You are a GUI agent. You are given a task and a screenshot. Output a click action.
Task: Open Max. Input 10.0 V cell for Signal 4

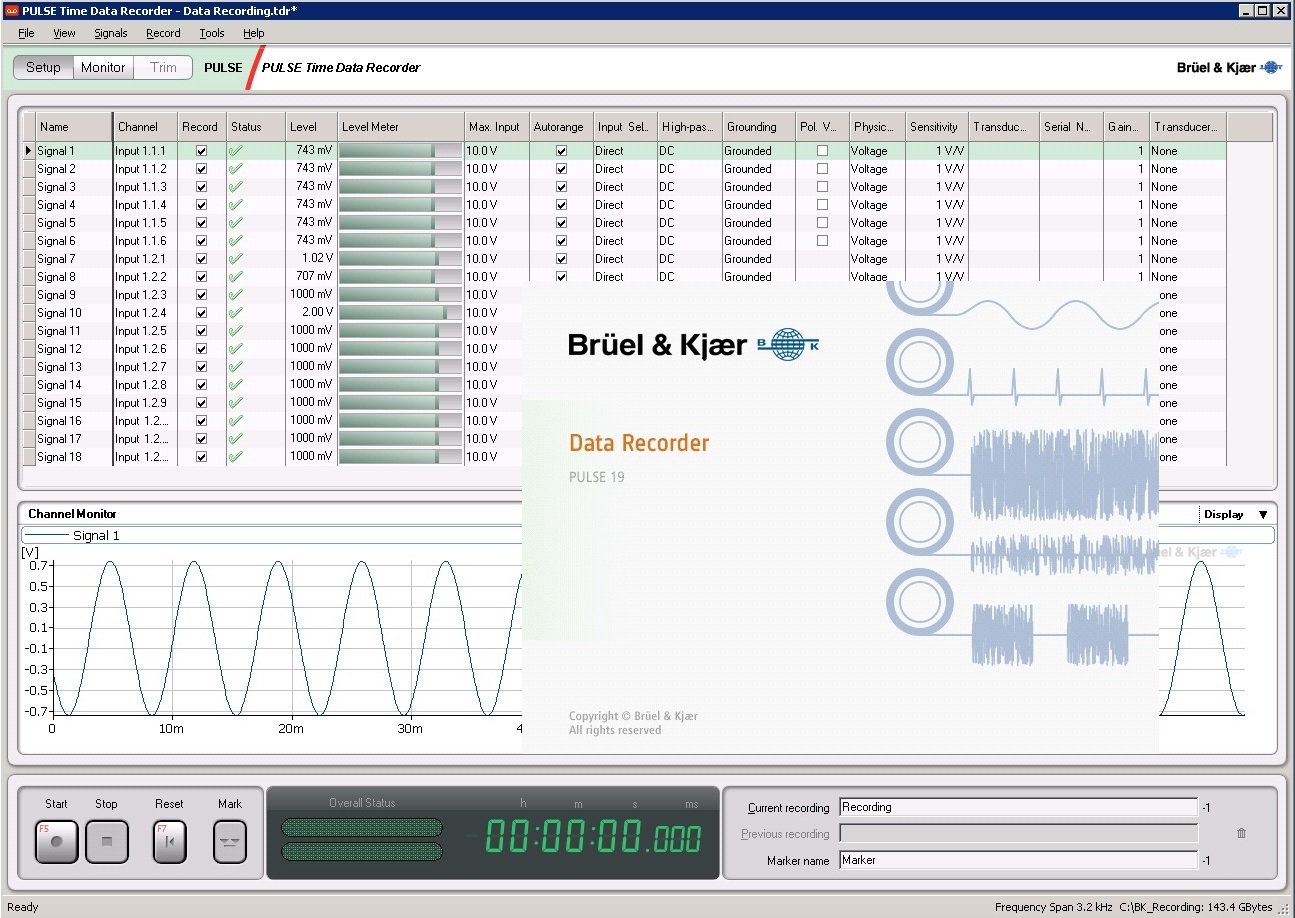click(x=497, y=205)
